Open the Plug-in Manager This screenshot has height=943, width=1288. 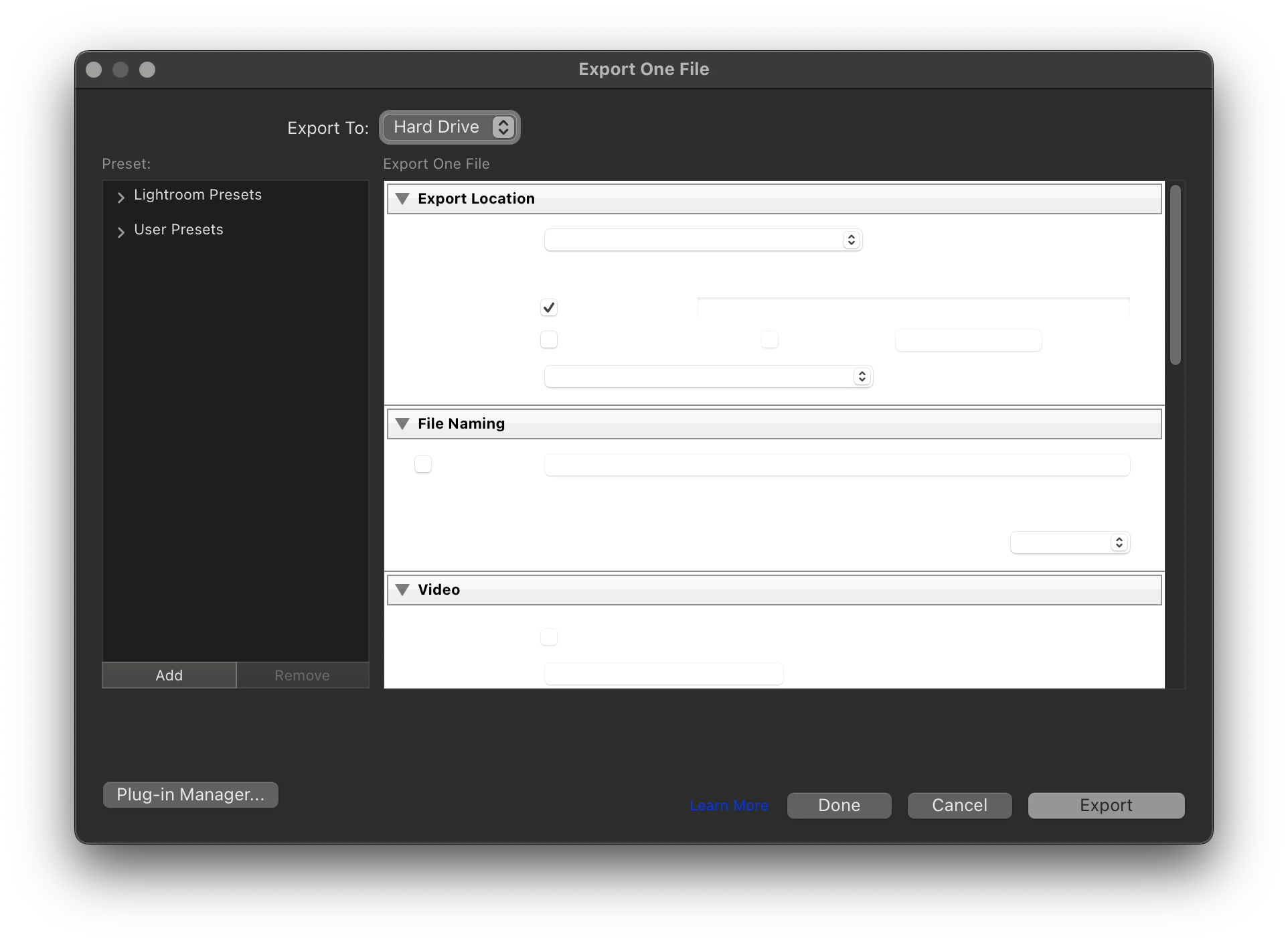(x=191, y=795)
